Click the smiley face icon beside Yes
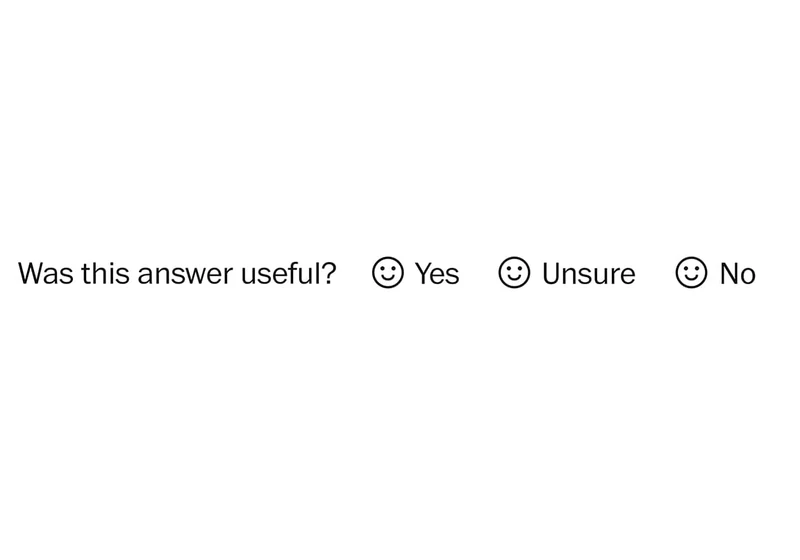Screen dimensions: 800x560 [388, 272]
